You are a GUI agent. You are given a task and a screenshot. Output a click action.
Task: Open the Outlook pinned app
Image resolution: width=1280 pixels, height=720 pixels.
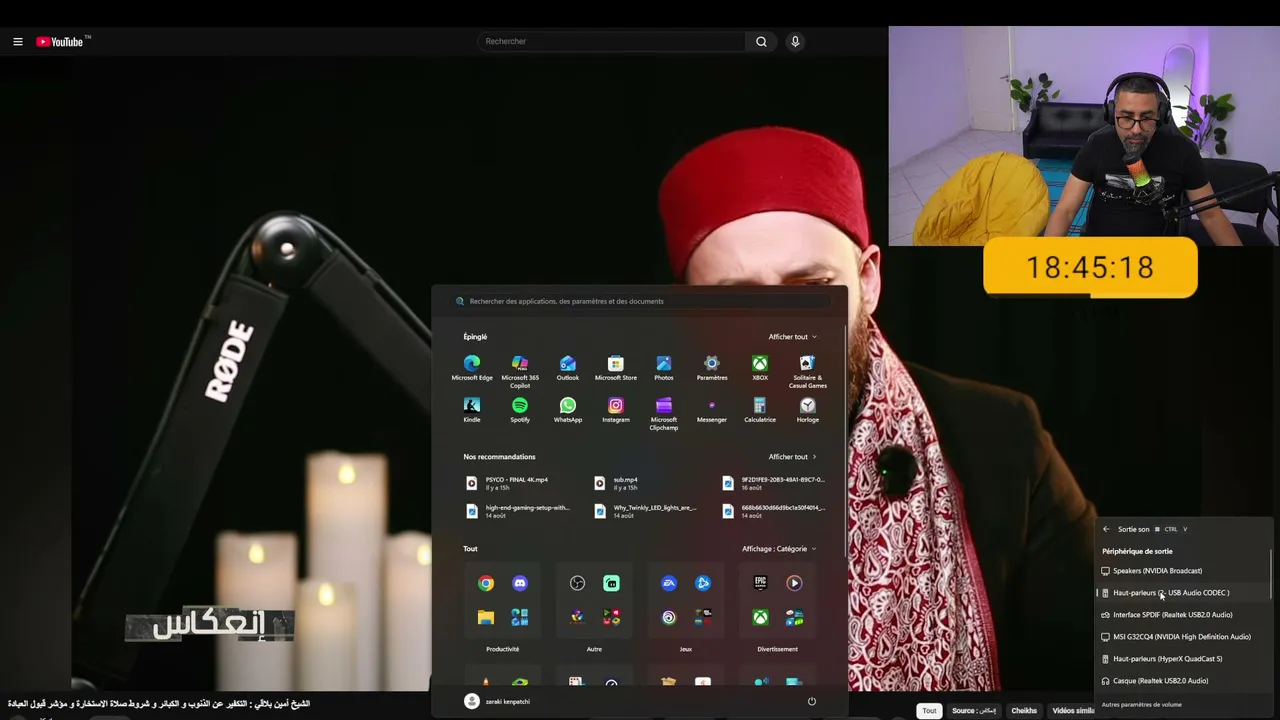(568, 368)
